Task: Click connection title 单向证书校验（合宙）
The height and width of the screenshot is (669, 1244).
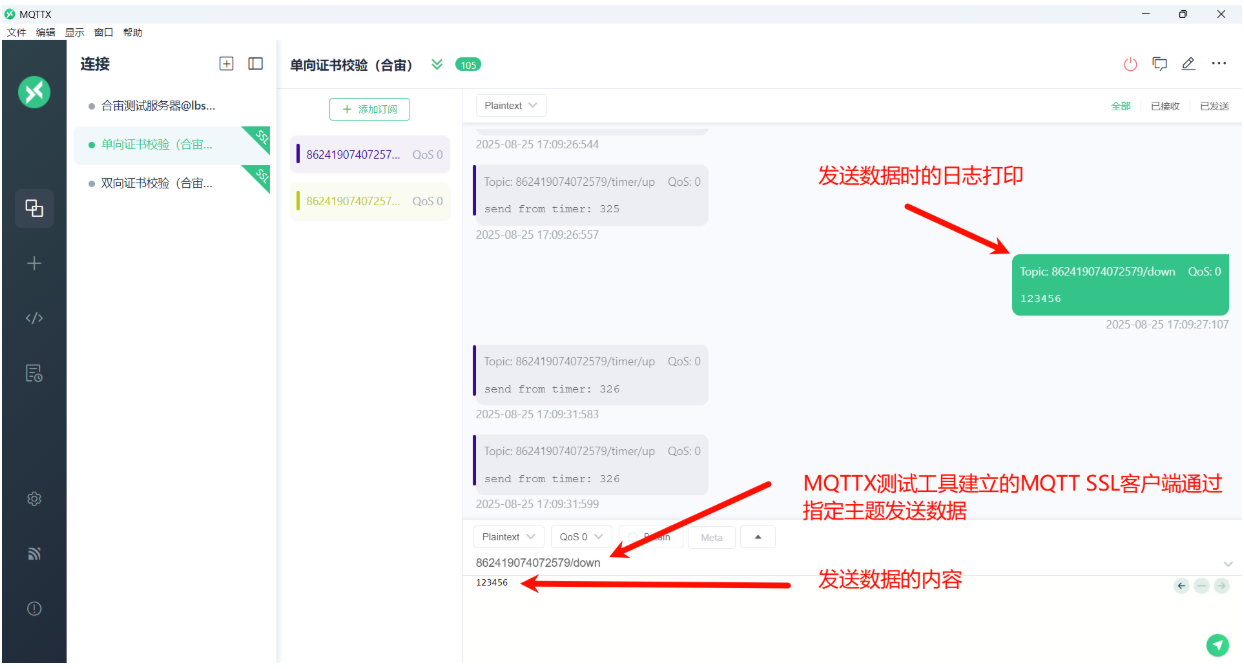Action: pyautogui.click(x=351, y=64)
